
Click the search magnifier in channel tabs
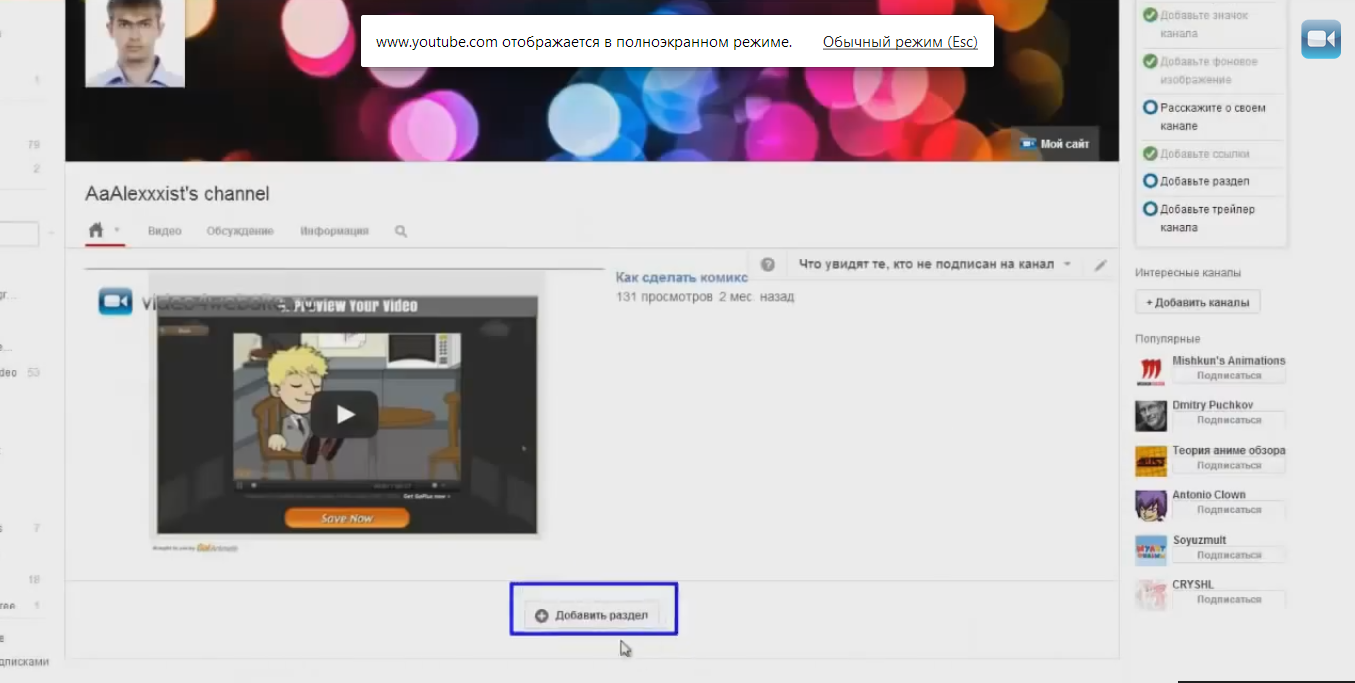tap(401, 231)
